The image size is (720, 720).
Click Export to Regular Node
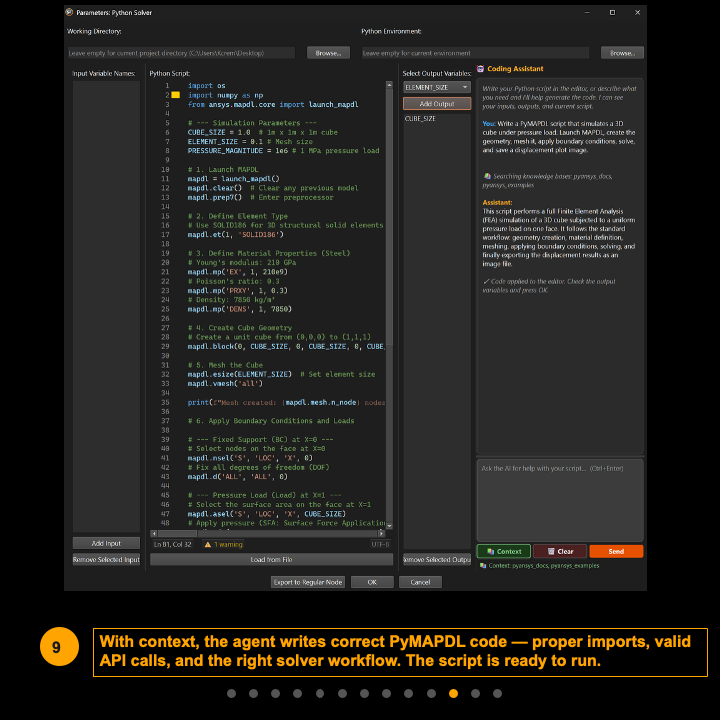pos(308,582)
